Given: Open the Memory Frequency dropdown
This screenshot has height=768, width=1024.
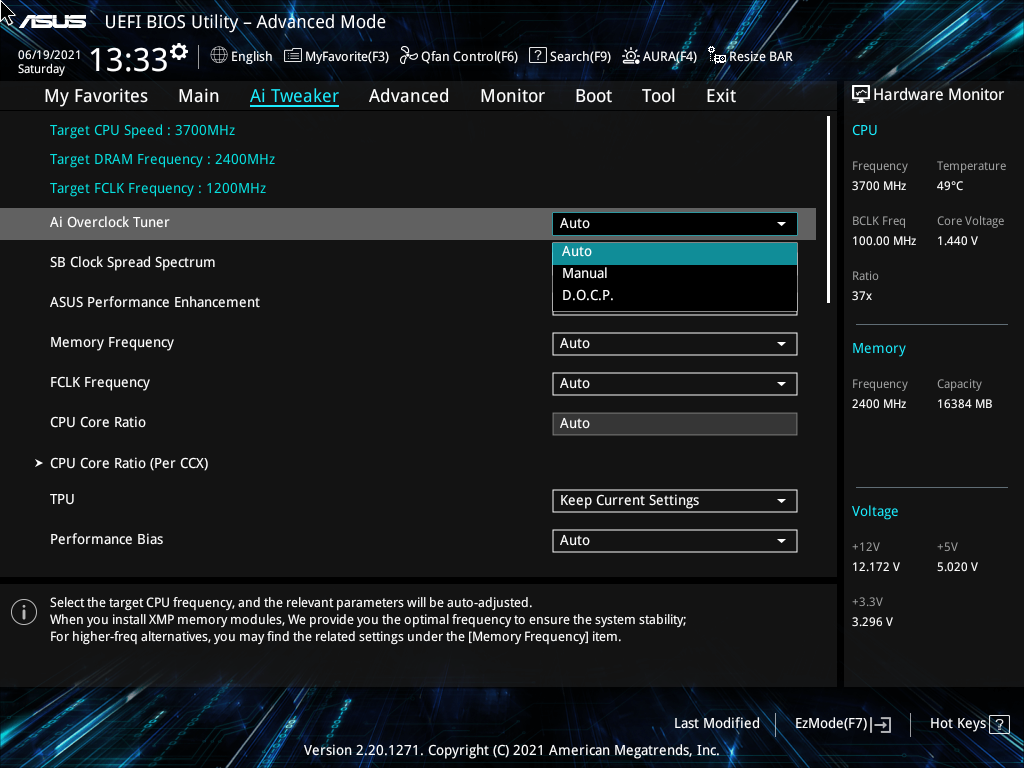Looking at the screenshot, I should [674, 343].
